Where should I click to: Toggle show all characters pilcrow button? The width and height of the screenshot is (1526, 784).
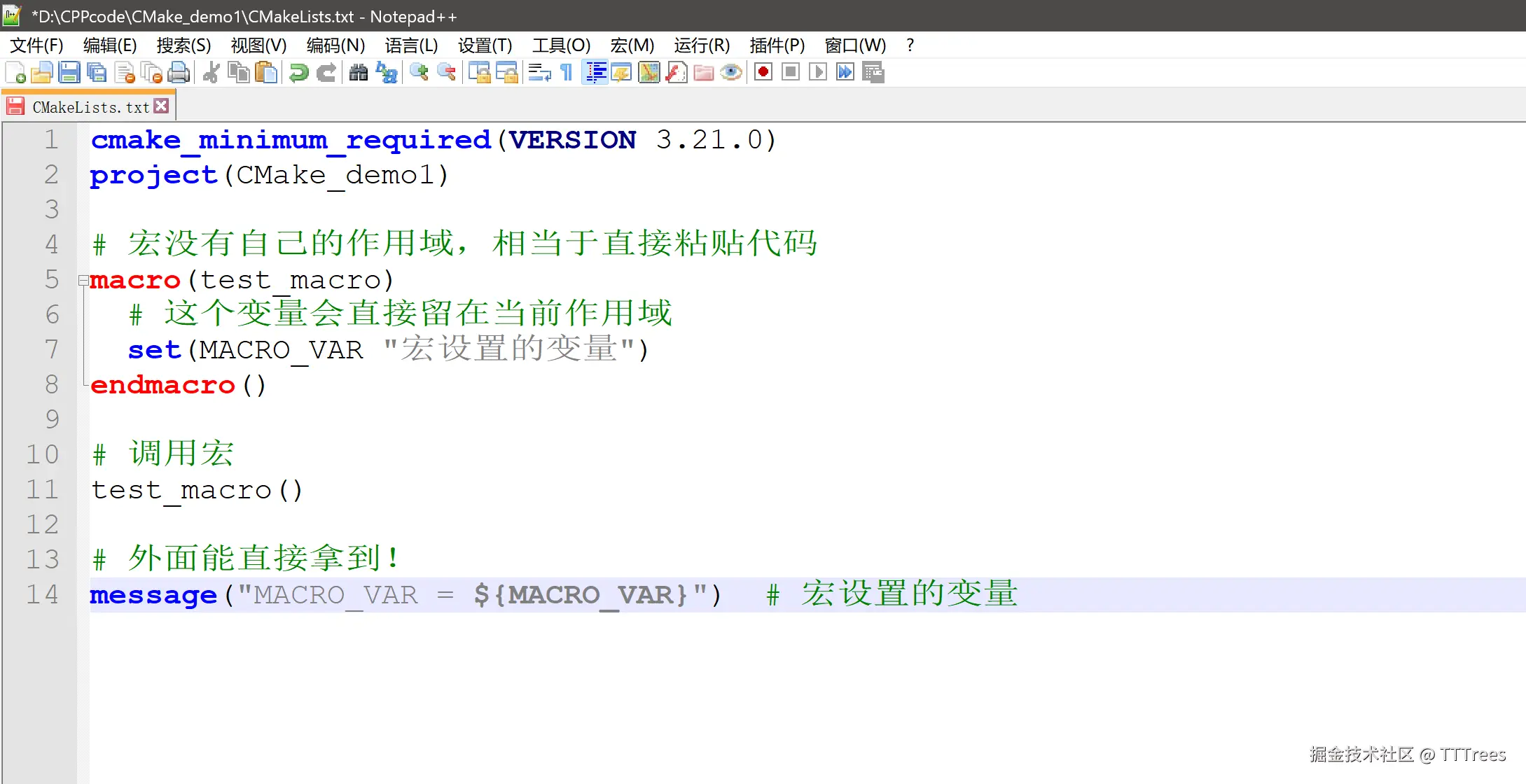tap(567, 72)
